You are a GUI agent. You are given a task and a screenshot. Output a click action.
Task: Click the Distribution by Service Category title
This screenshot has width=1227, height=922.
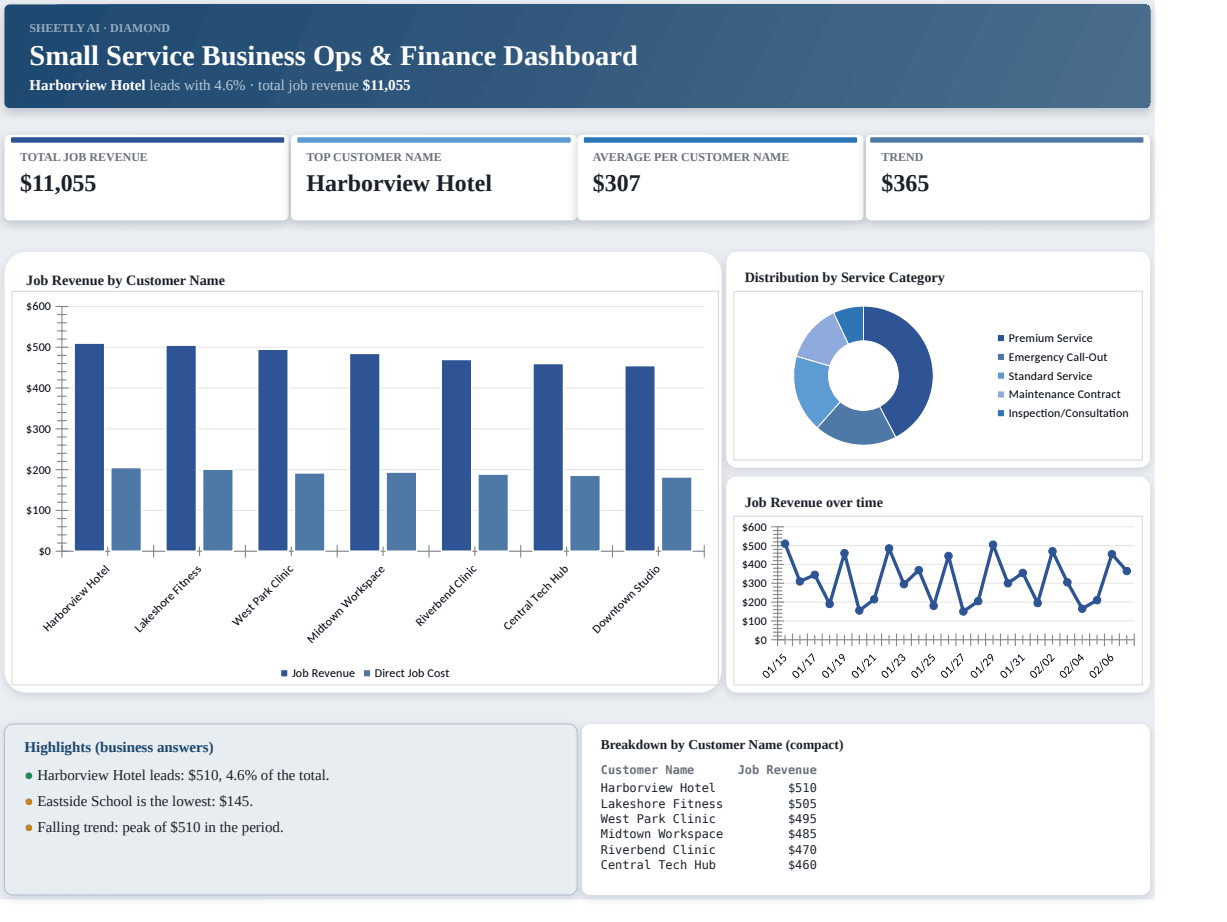pyautogui.click(x=844, y=277)
